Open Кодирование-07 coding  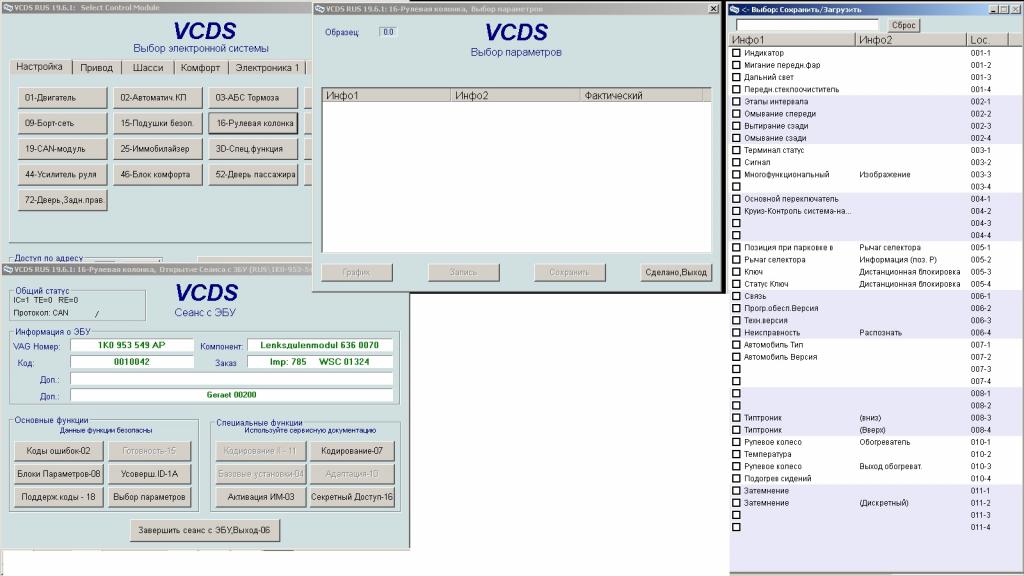click(352, 451)
